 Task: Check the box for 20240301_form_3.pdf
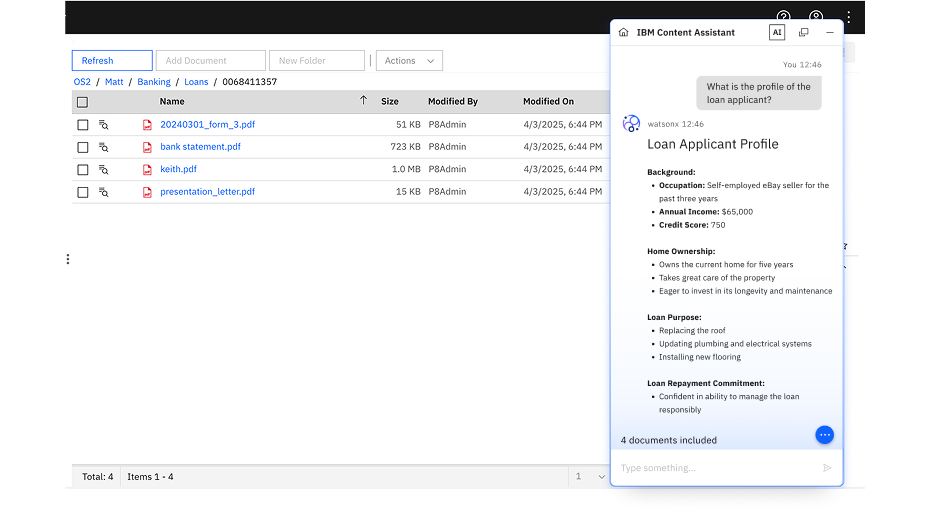tap(83, 125)
